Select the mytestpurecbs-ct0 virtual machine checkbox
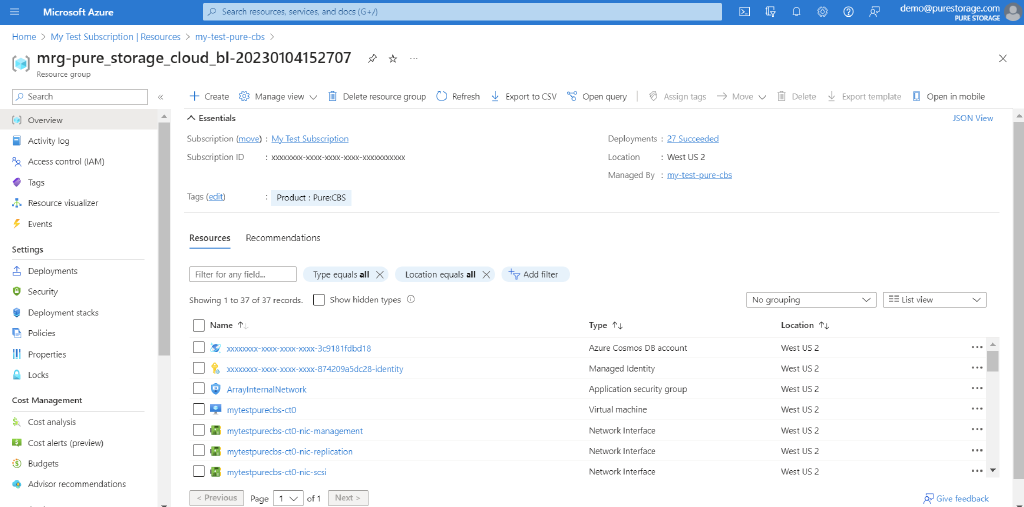This screenshot has height=507, width=1024. pos(199,410)
